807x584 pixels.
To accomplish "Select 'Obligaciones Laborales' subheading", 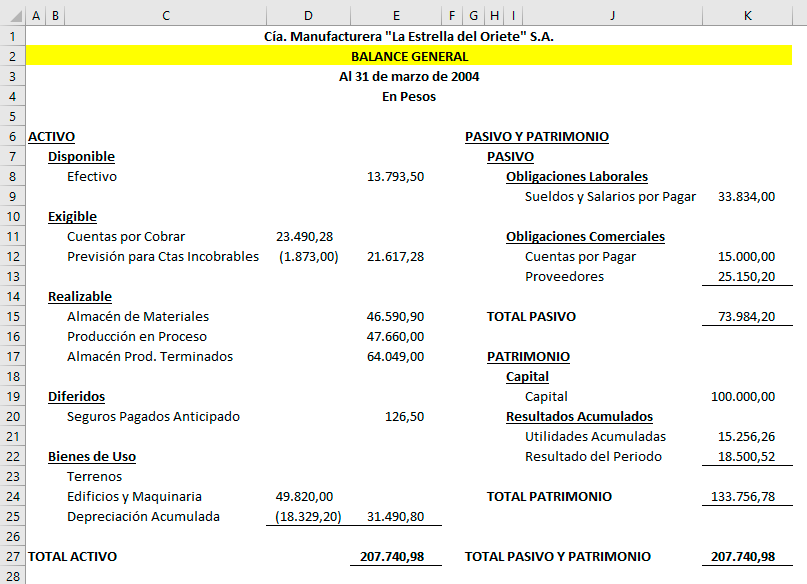I will click(577, 176).
